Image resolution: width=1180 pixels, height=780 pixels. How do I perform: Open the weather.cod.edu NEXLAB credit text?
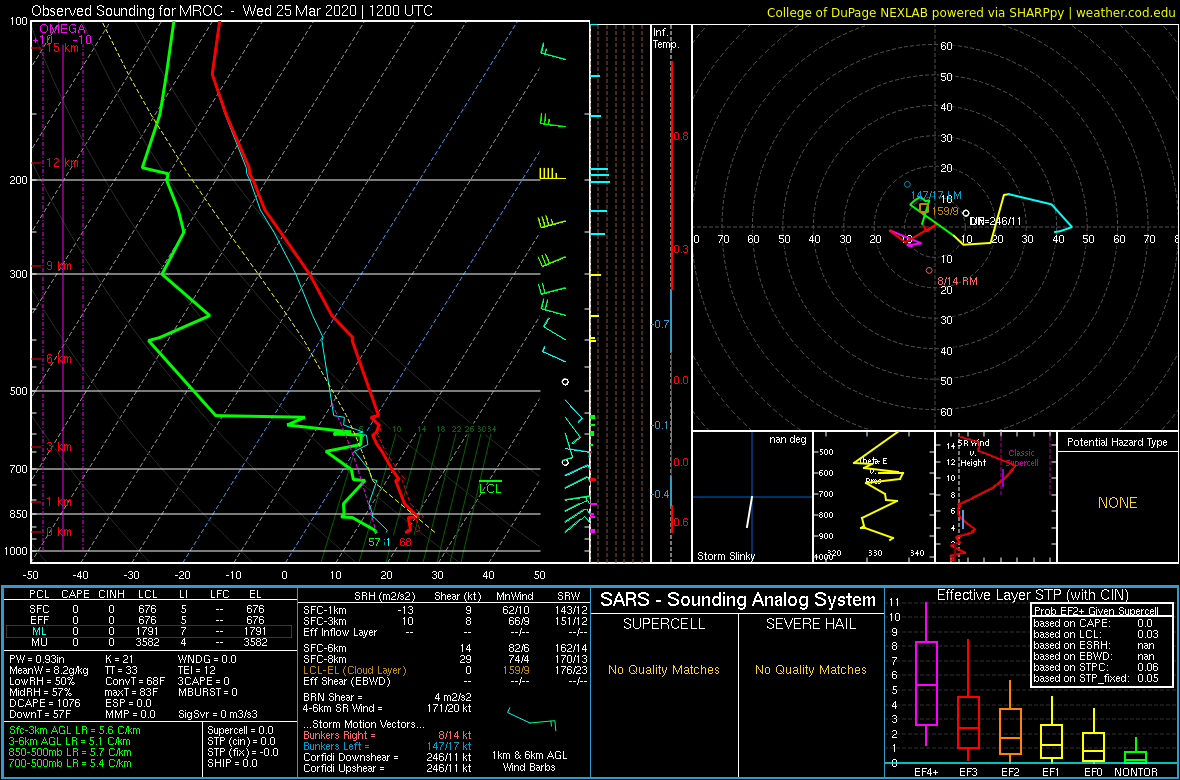(x=971, y=11)
